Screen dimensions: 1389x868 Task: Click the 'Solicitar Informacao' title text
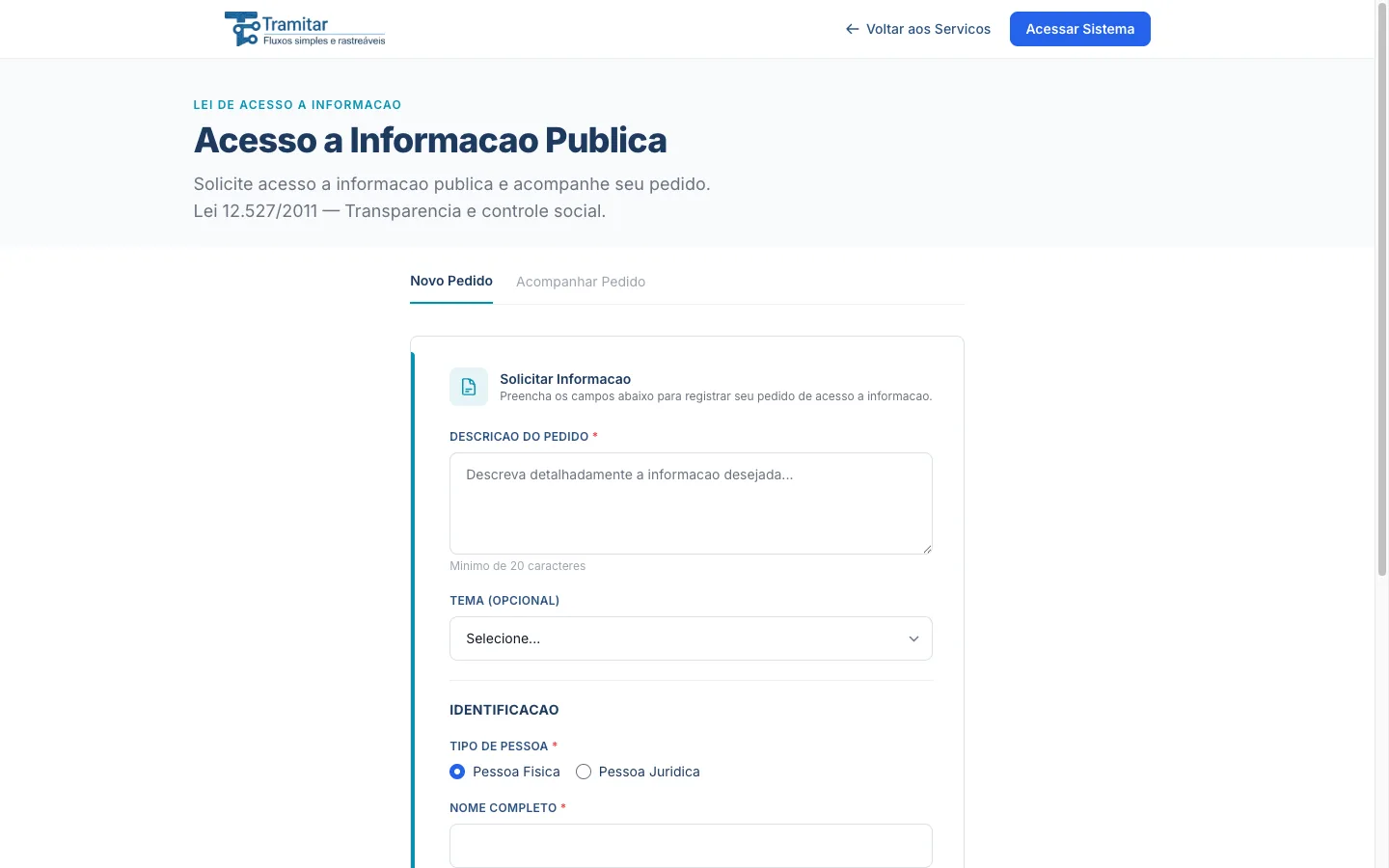[x=565, y=379]
